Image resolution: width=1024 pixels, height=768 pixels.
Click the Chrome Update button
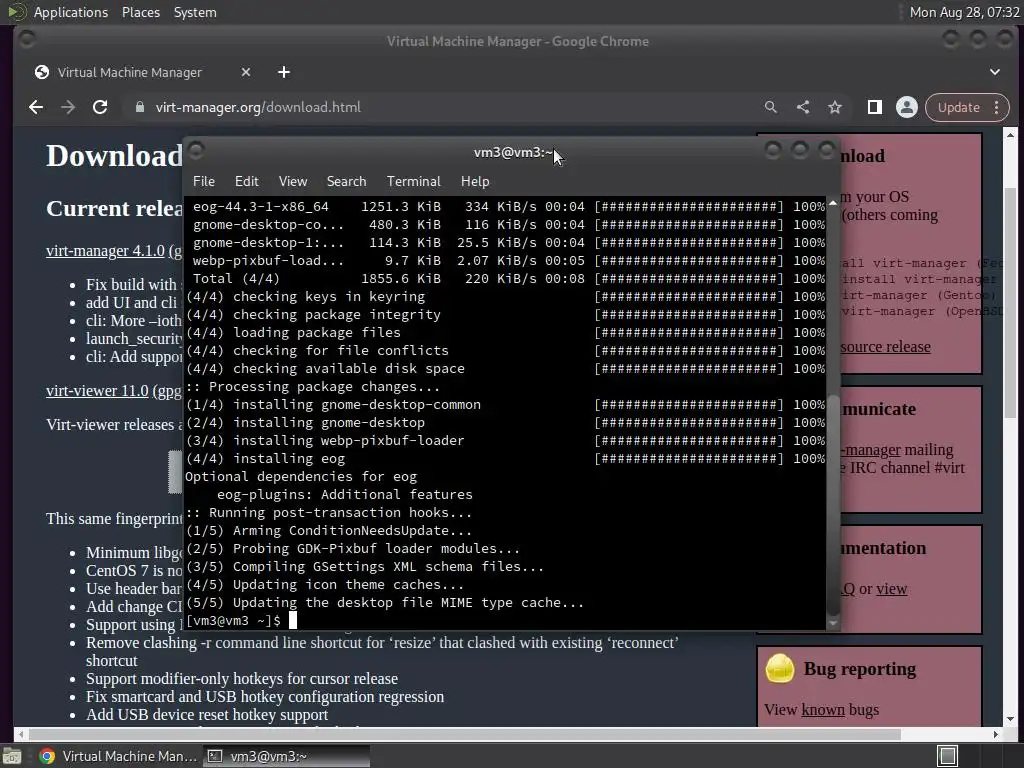(959, 107)
